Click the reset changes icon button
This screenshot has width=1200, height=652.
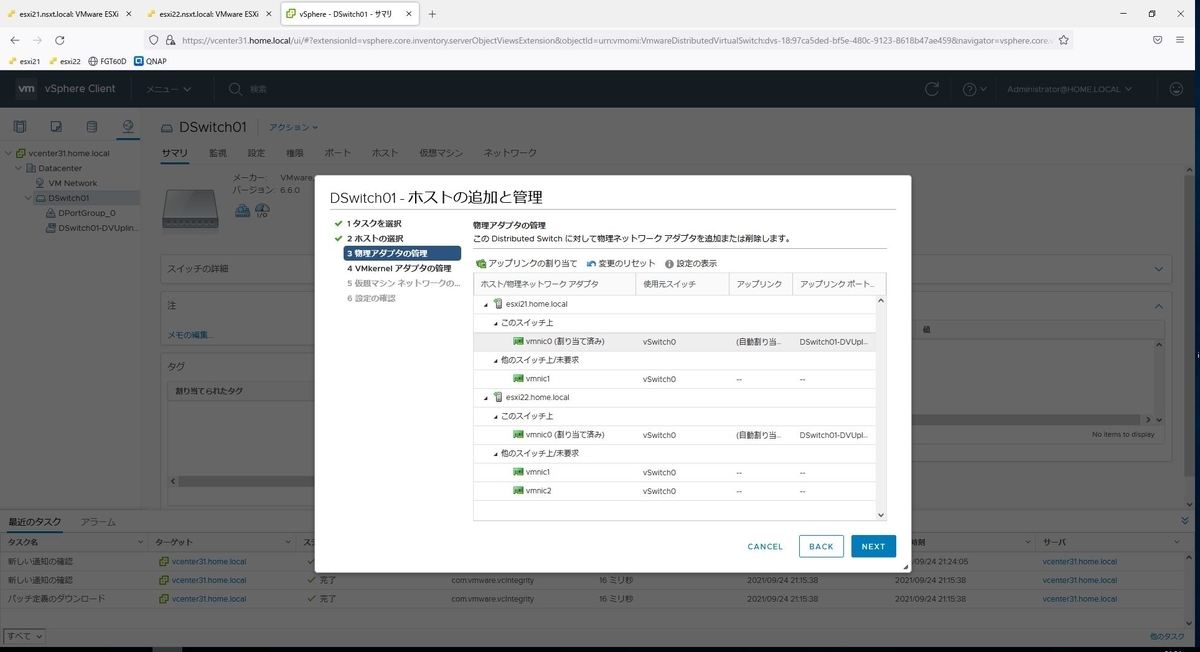[591, 263]
